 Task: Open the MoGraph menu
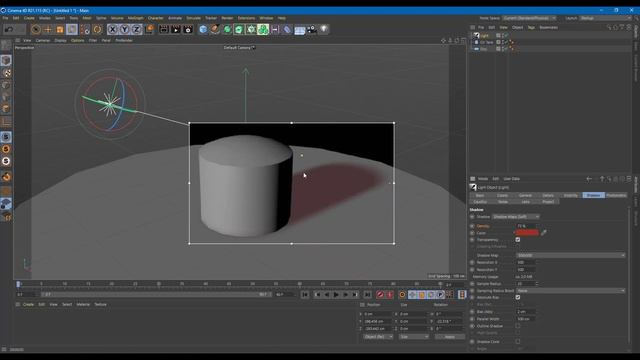coord(136,18)
